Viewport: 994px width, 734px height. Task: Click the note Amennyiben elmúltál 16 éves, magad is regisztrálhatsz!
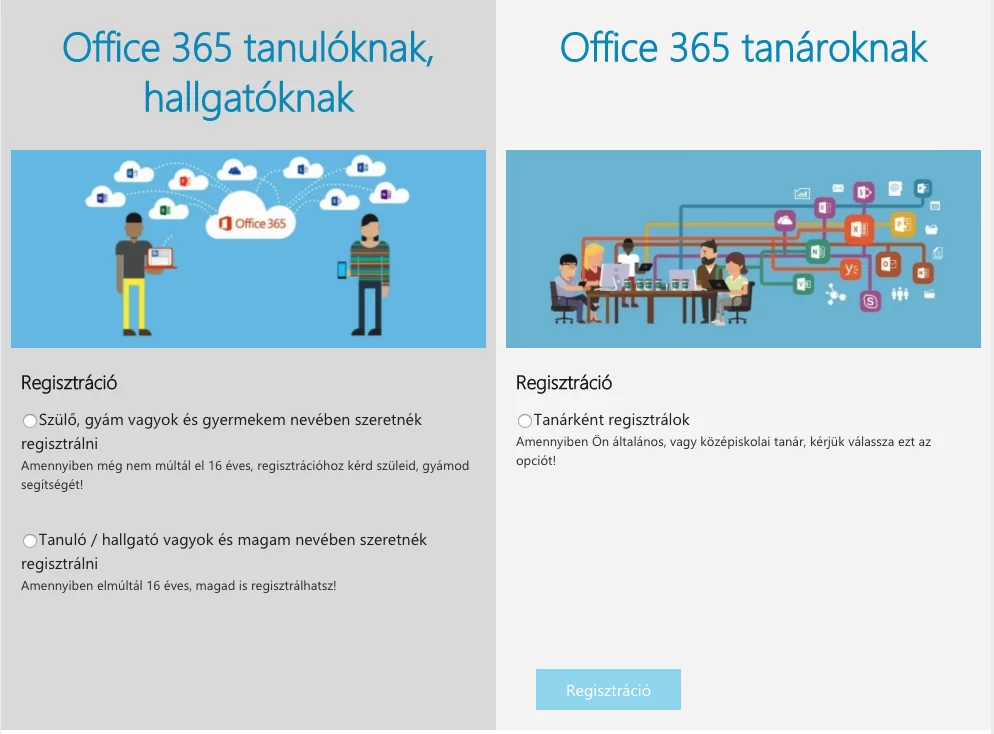pyautogui.click(x=179, y=586)
